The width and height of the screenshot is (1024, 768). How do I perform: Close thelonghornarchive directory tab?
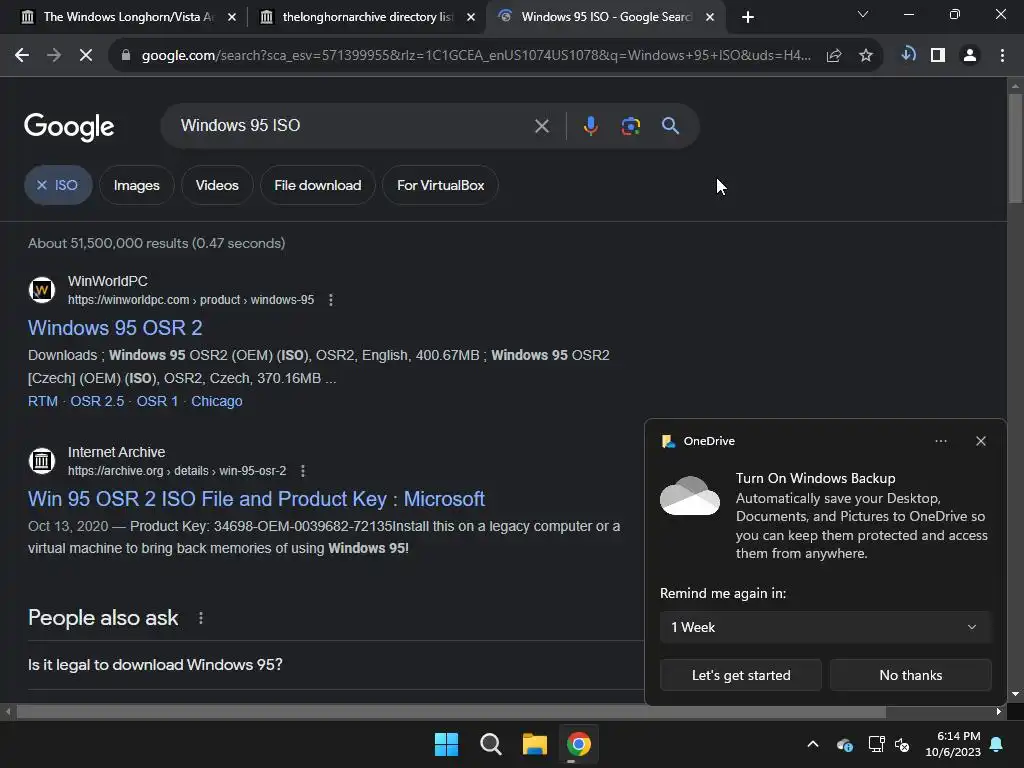471,18
